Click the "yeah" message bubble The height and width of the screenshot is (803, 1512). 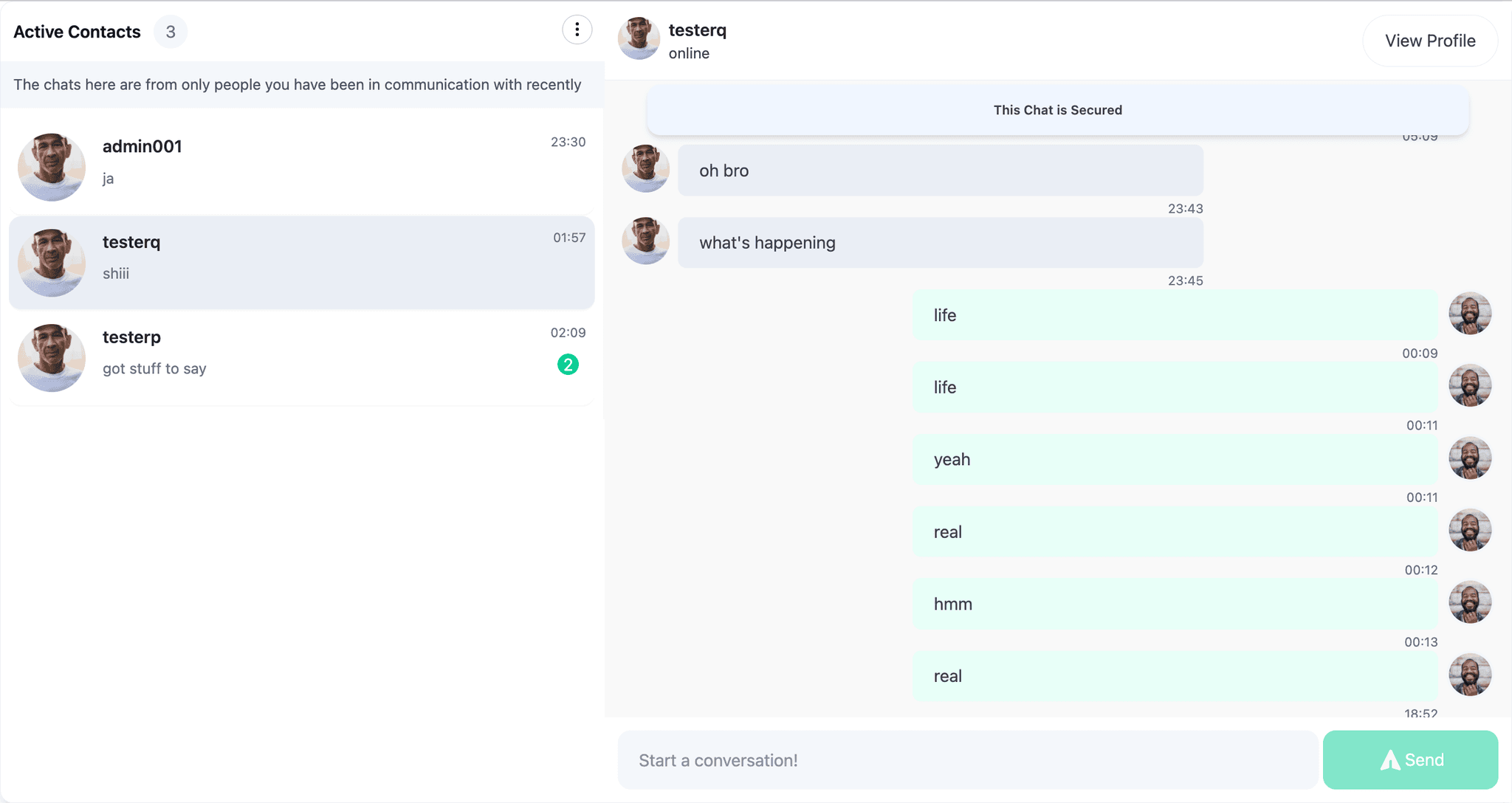(x=1174, y=460)
